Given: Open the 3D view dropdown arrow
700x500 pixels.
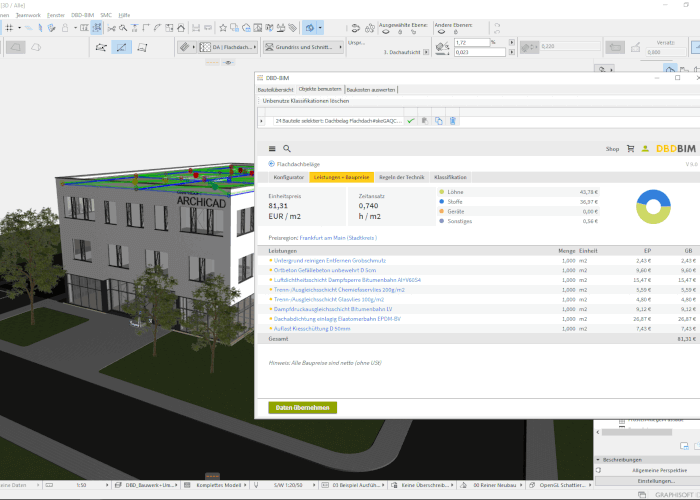Looking at the screenshot, I should 320,28.
